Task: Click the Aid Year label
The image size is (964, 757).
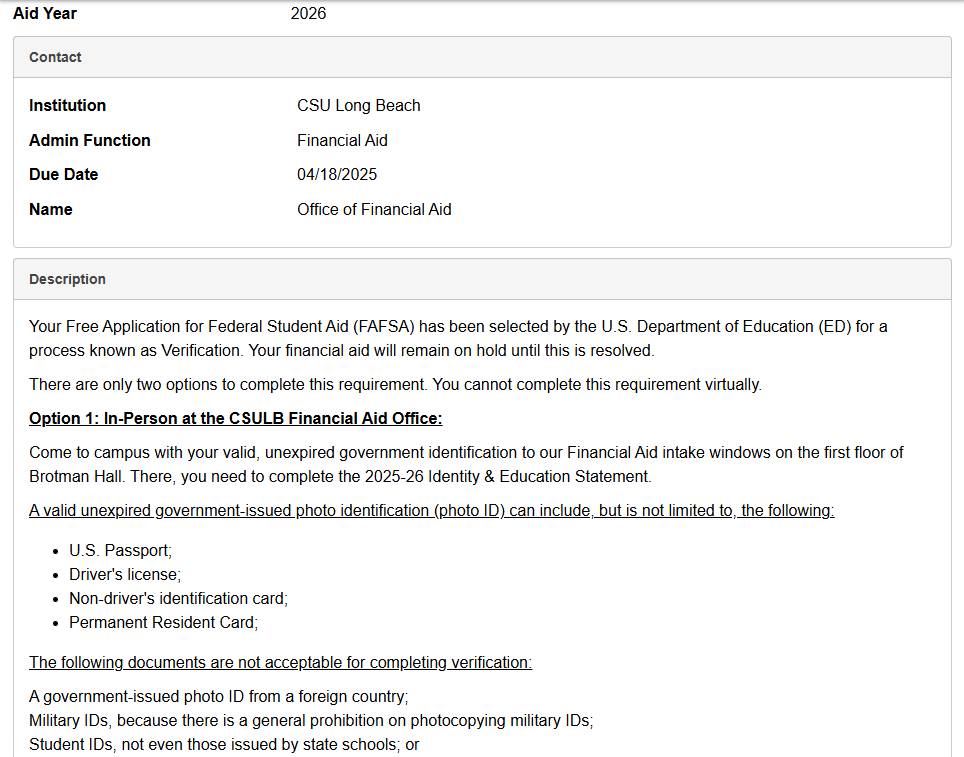Action: [45, 13]
